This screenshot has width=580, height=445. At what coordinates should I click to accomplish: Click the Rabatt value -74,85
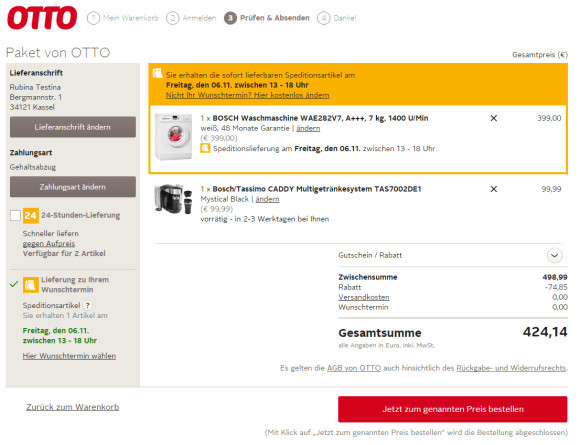(556, 287)
